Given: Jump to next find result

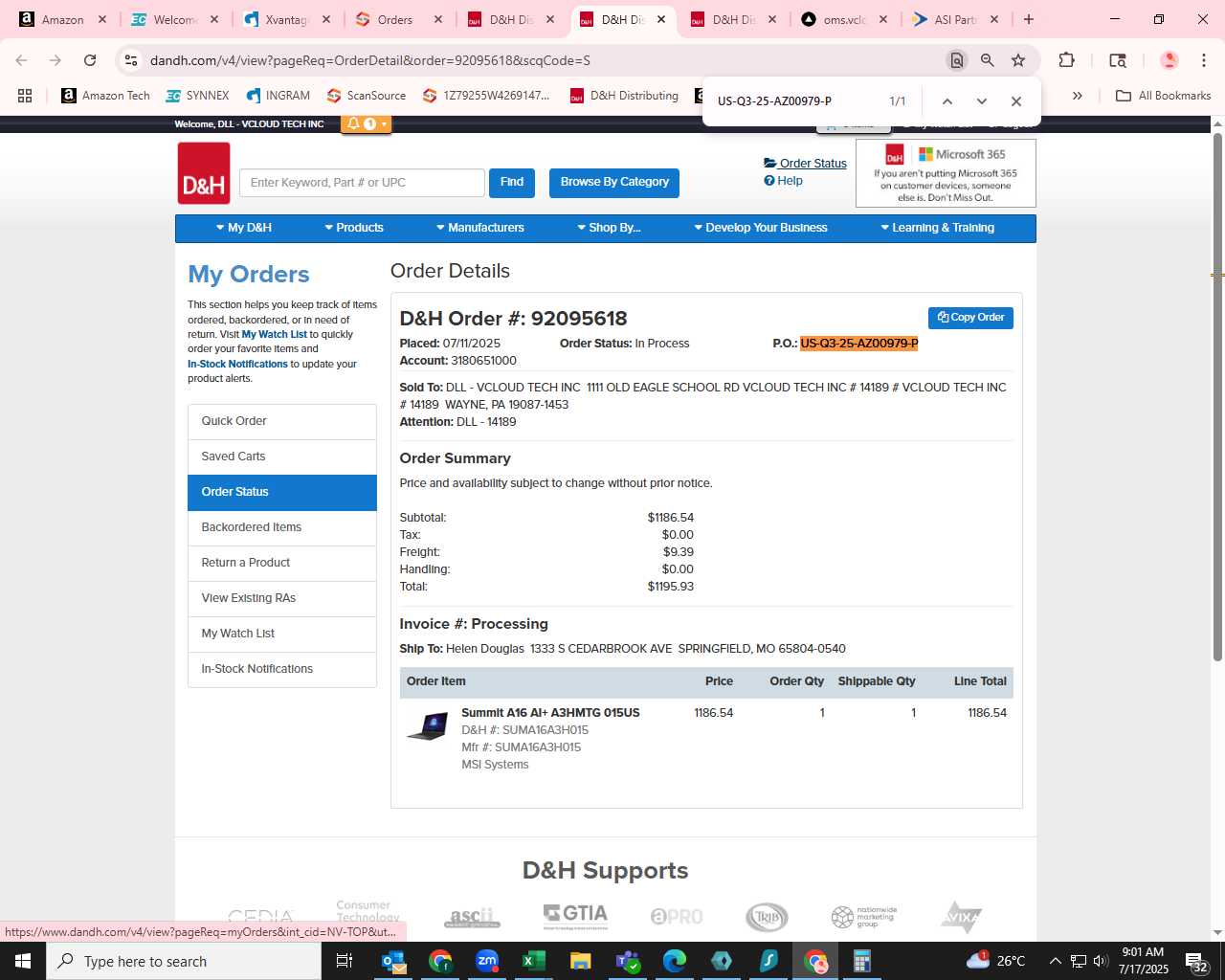Looking at the screenshot, I should point(982,101).
